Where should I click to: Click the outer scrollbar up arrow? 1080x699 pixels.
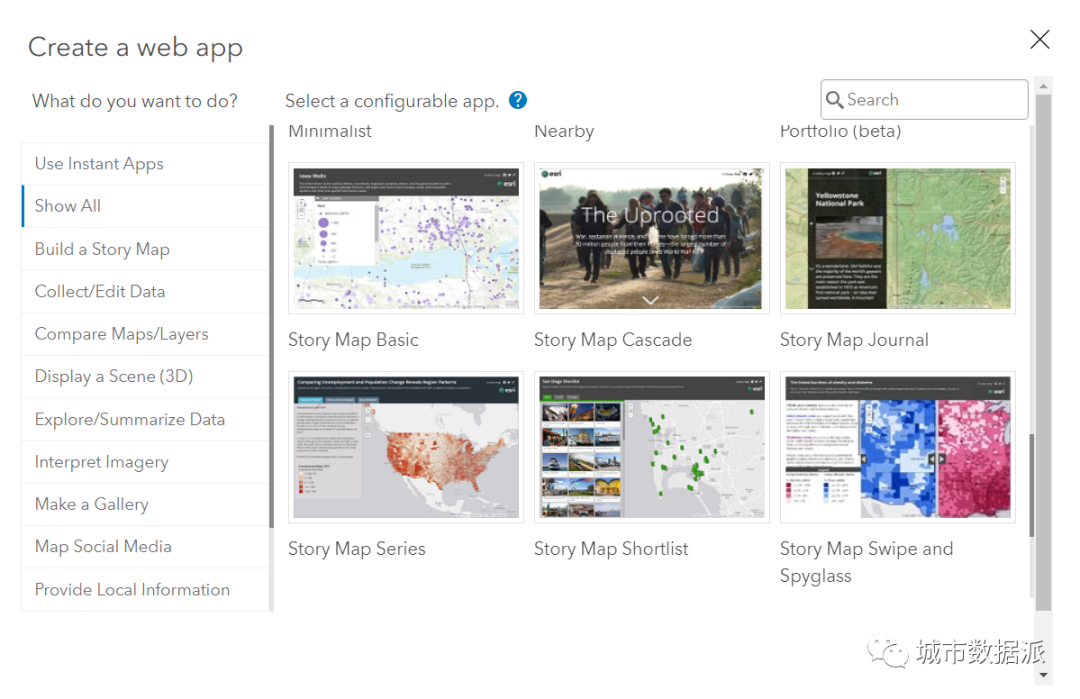coord(1043,85)
